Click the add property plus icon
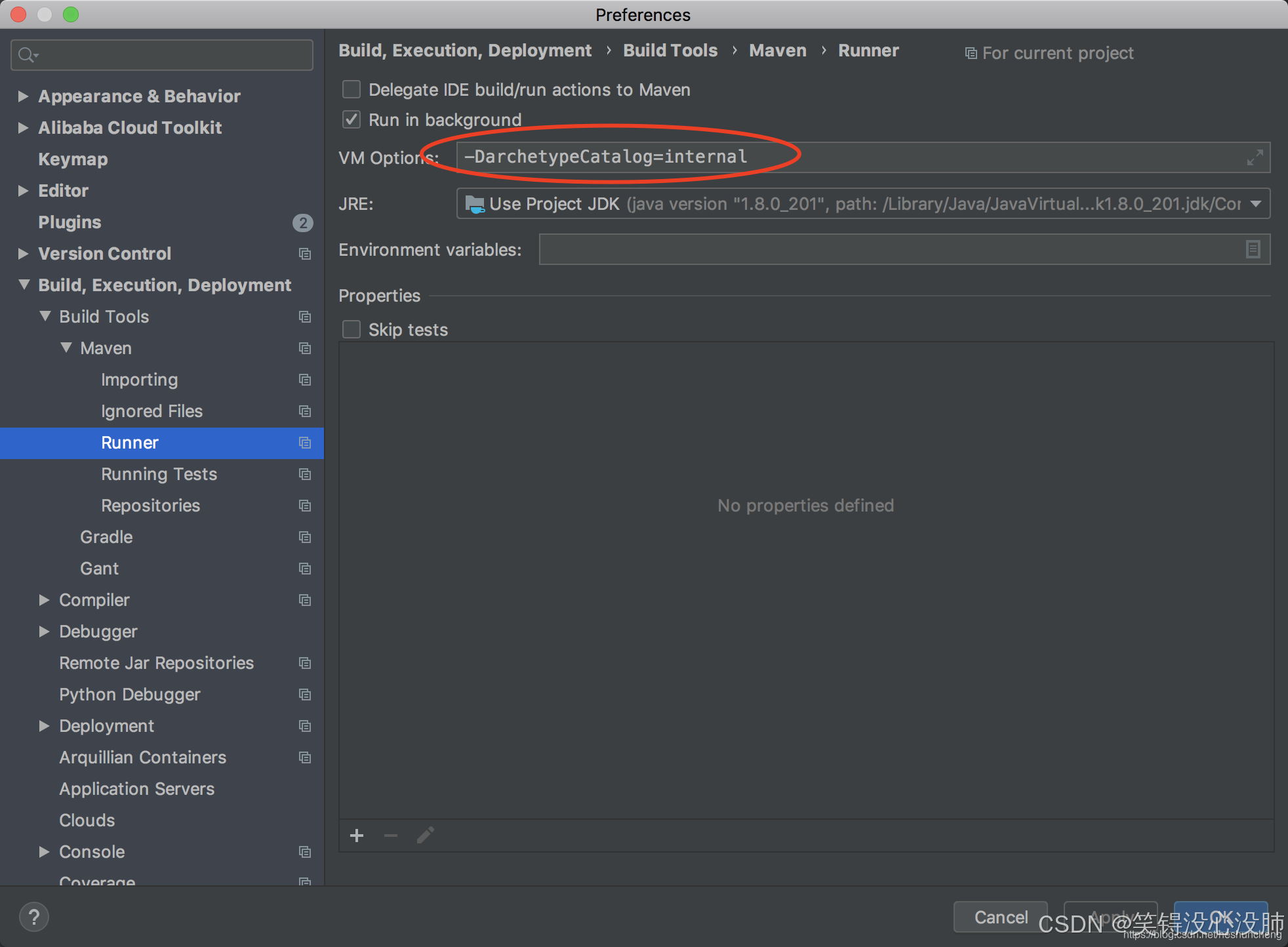This screenshot has height=947, width=1288. pyautogui.click(x=357, y=836)
